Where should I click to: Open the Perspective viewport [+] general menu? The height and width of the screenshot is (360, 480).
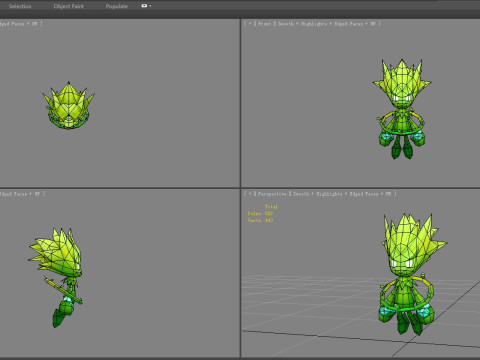pyautogui.click(x=250, y=194)
